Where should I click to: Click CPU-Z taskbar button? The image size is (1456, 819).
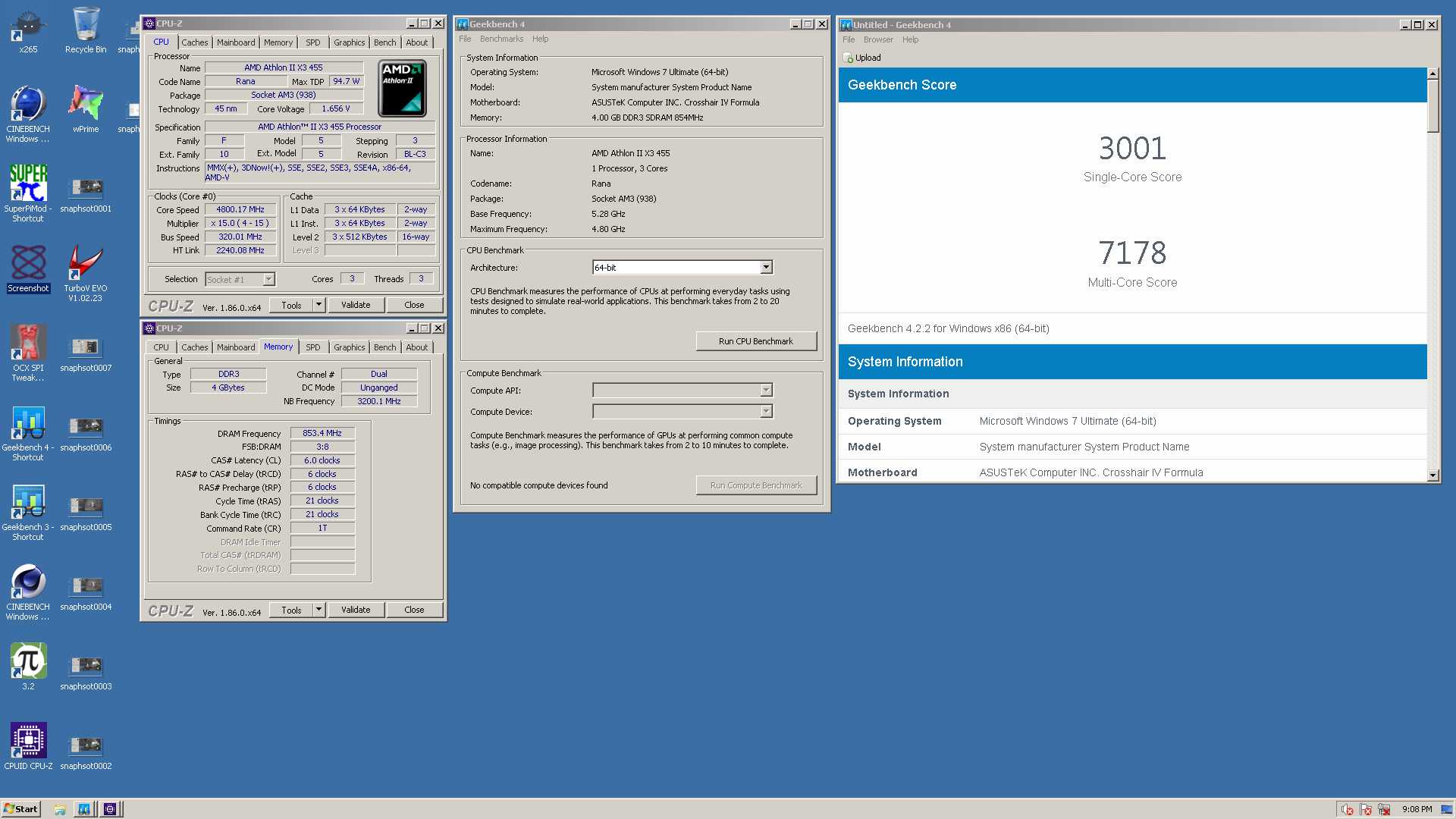[x=110, y=809]
